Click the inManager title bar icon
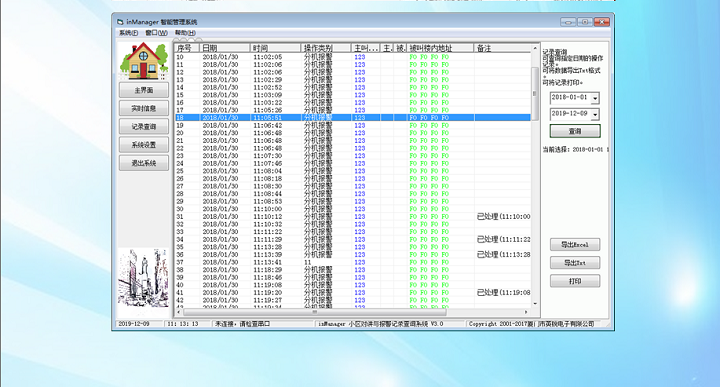Viewport: 720px width, 387px height. tap(120, 22)
